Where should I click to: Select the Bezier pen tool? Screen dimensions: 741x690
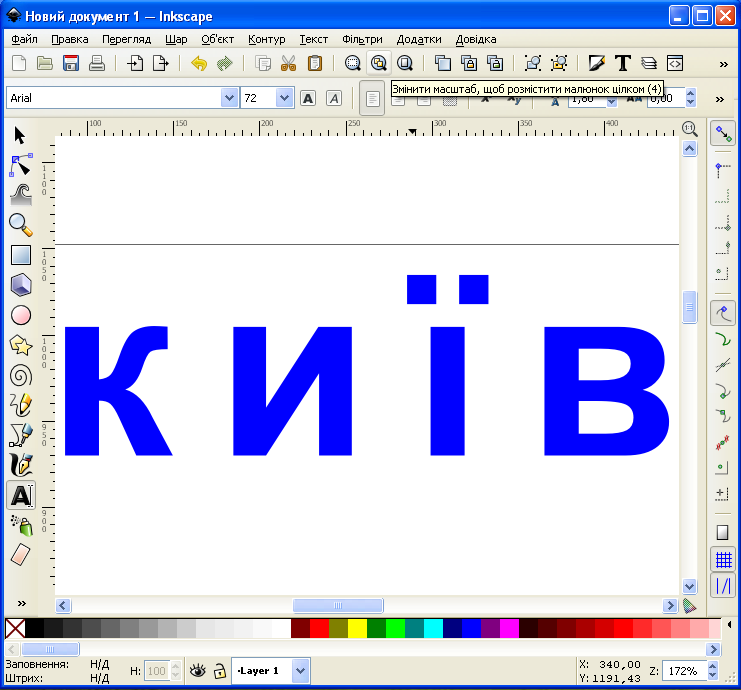[21, 435]
